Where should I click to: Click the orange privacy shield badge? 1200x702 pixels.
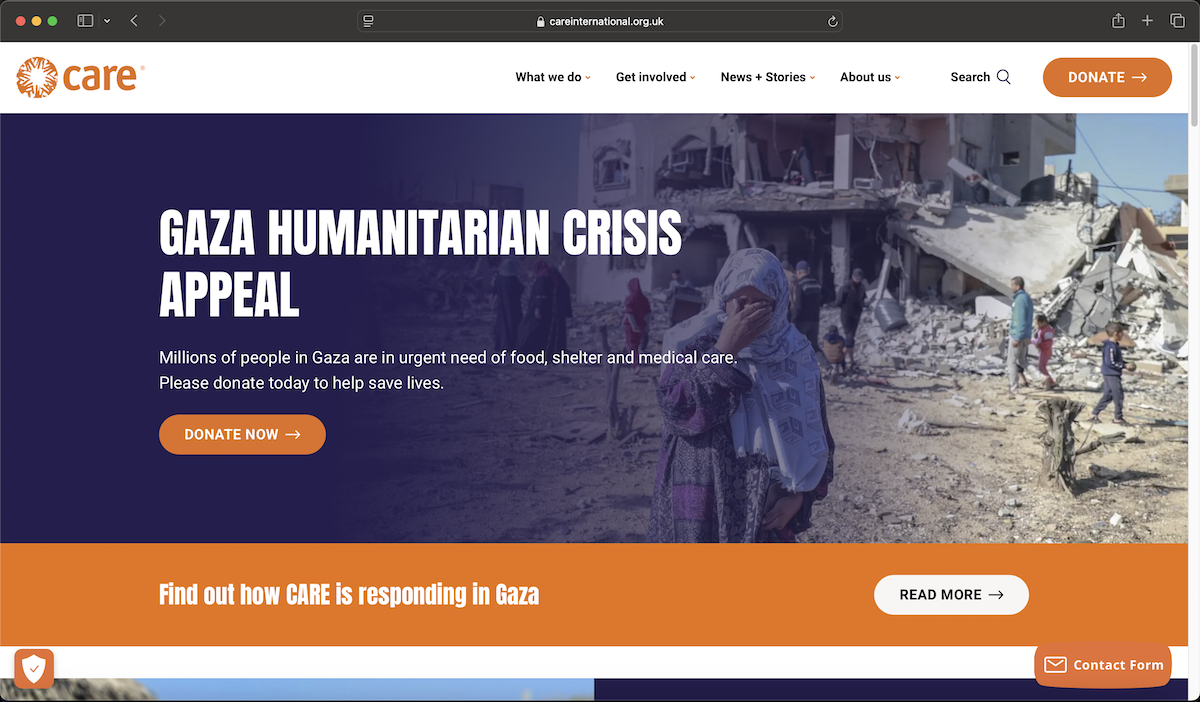(34, 668)
